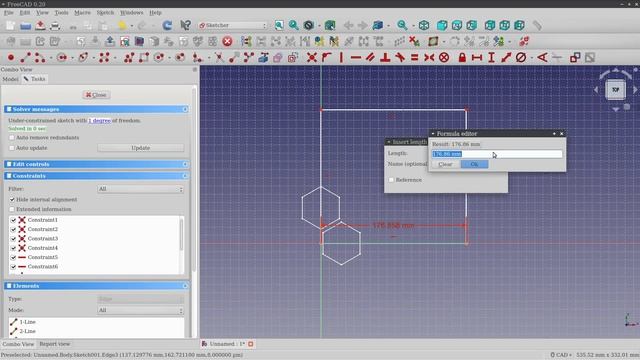Switch to the Report view tab
The width and height of the screenshot is (640, 360).
(55, 344)
